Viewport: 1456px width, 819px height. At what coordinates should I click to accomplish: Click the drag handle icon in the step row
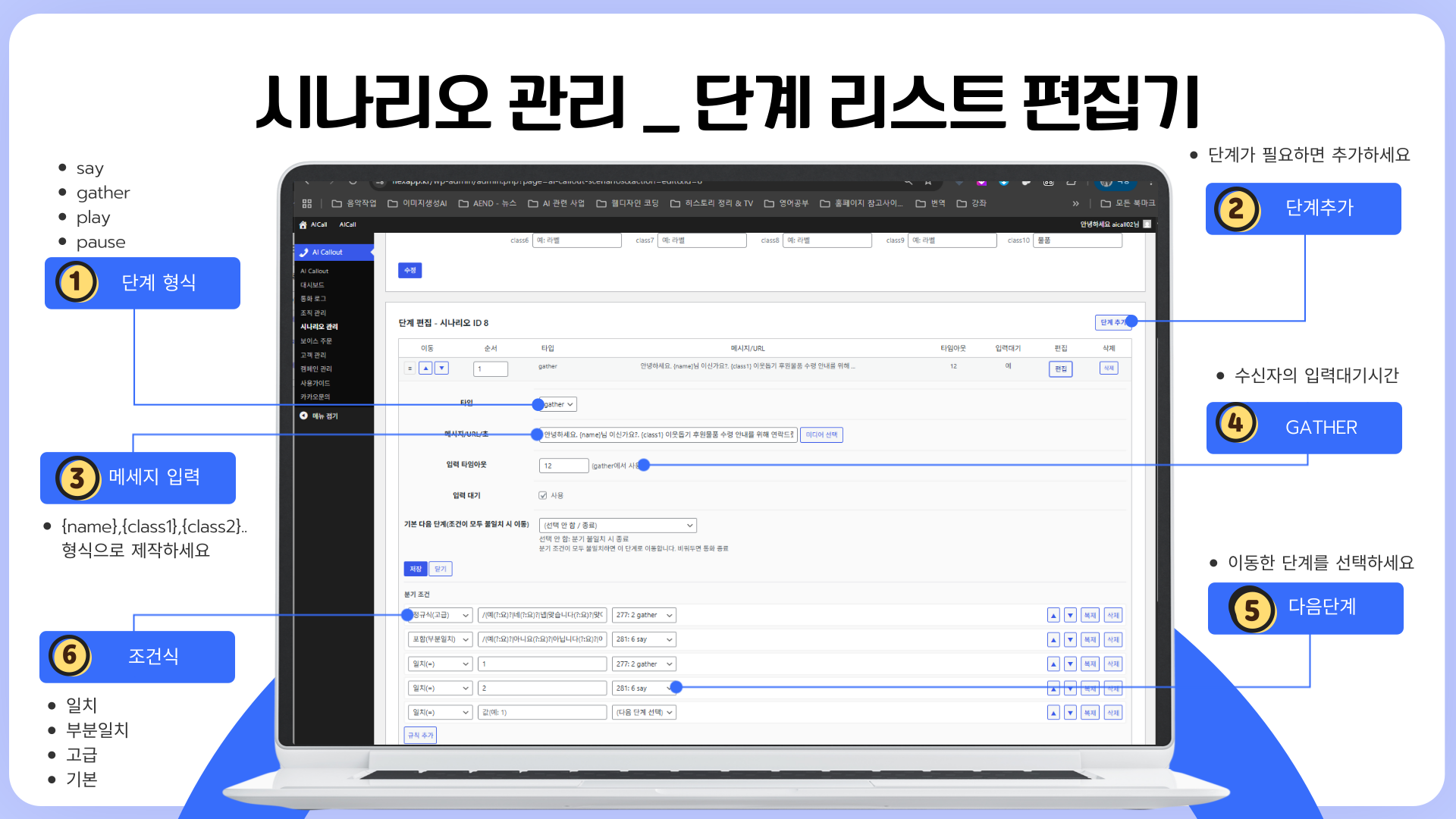coord(409,369)
